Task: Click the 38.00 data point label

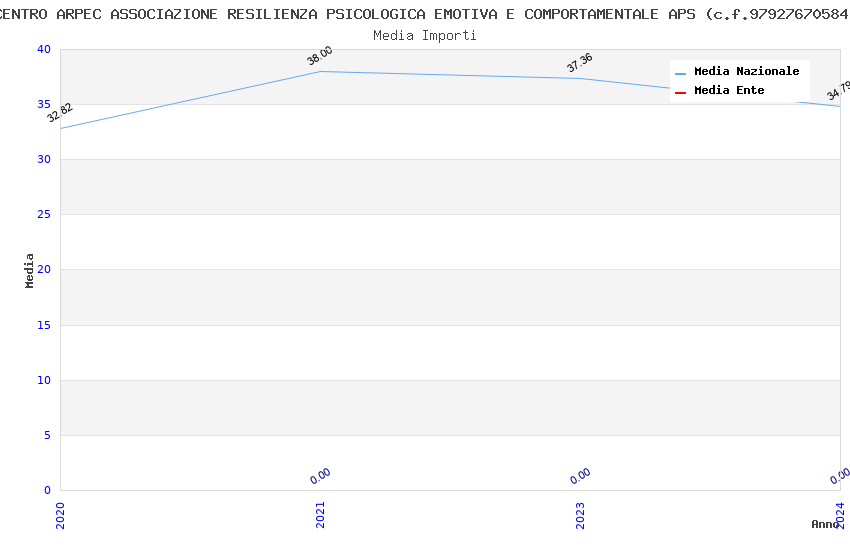Action: (320, 56)
